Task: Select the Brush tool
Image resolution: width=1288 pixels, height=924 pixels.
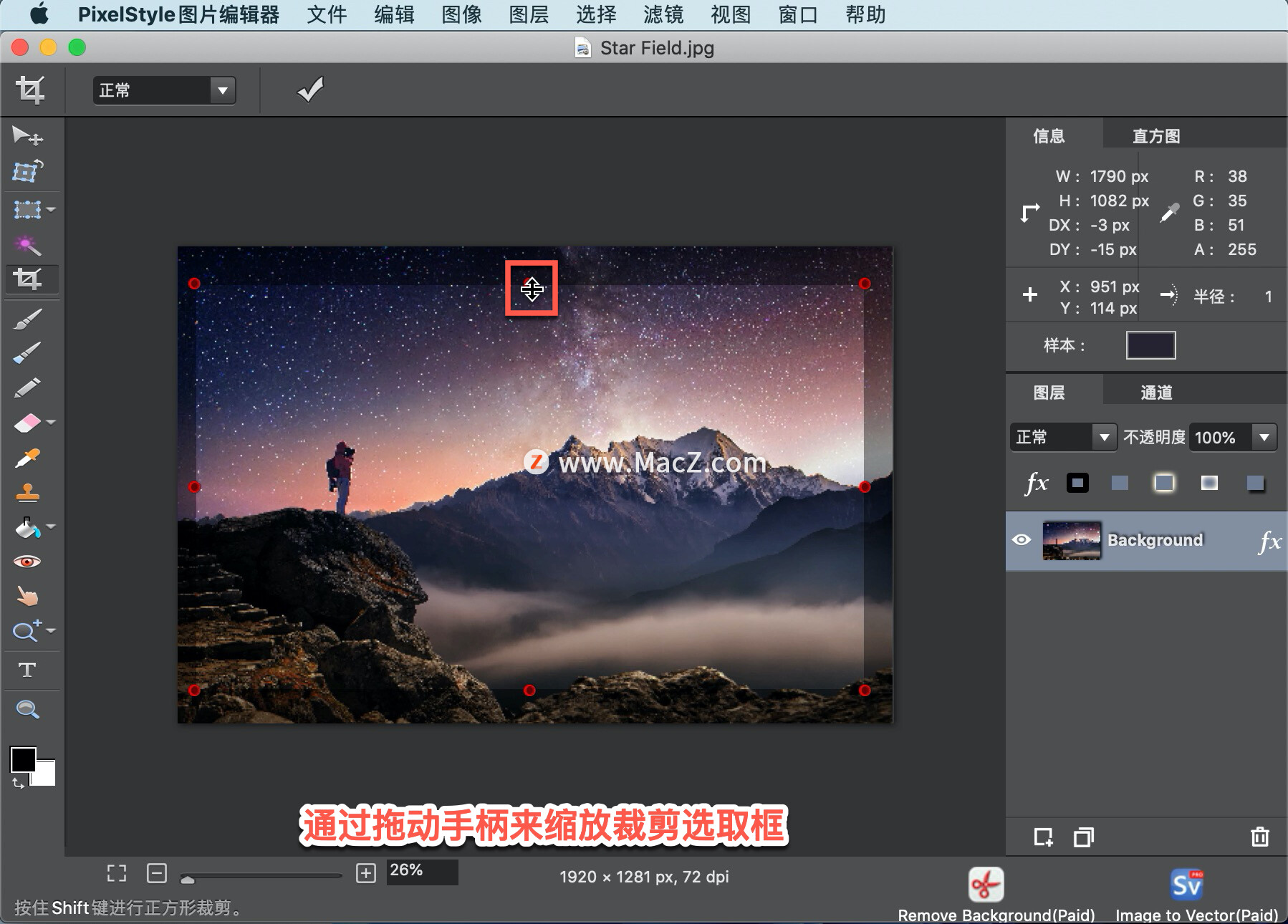Action: tap(27, 318)
